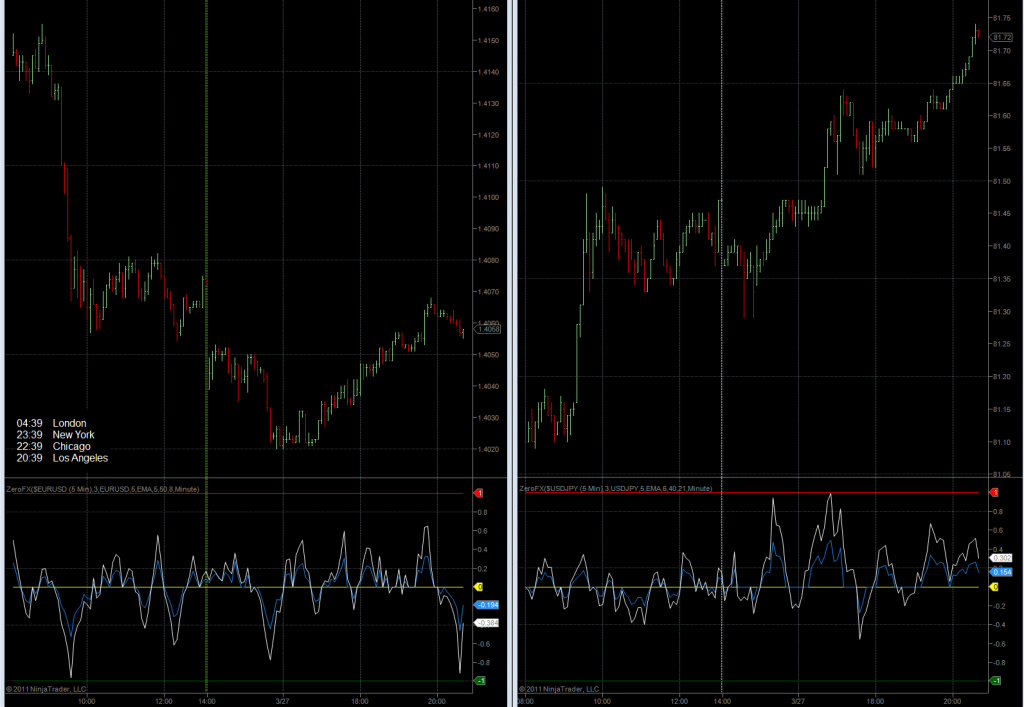Click the 14:00 time label on EURUSD axis
The height and width of the screenshot is (707, 1024).
point(206,700)
